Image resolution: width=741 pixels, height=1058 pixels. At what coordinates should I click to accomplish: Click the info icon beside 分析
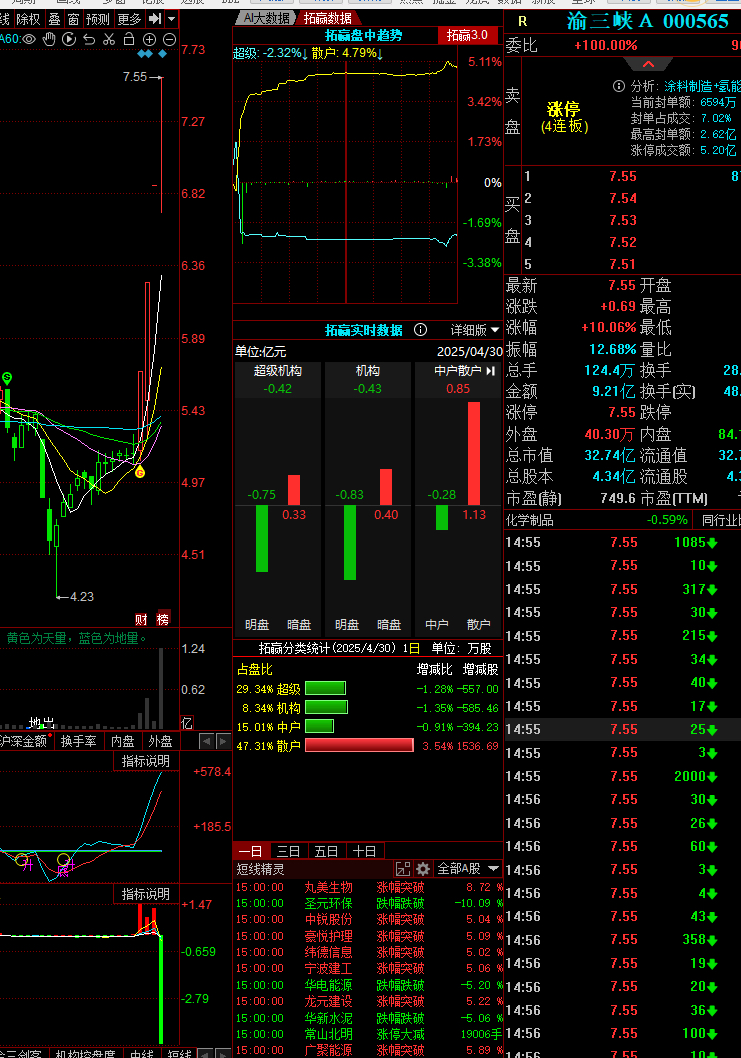pyautogui.click(x=618, y=86)
